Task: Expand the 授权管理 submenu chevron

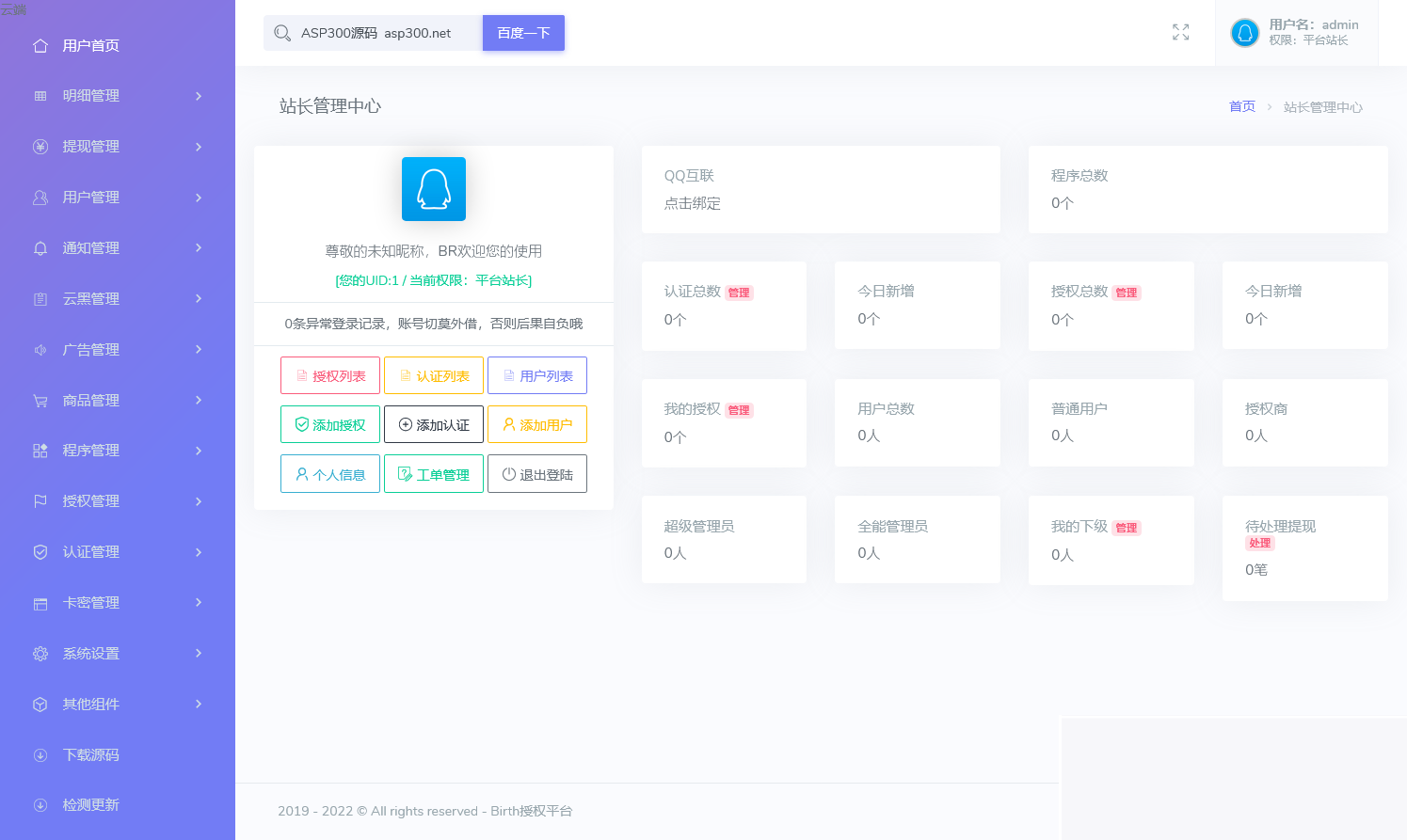Action: [x=199, y=501]
